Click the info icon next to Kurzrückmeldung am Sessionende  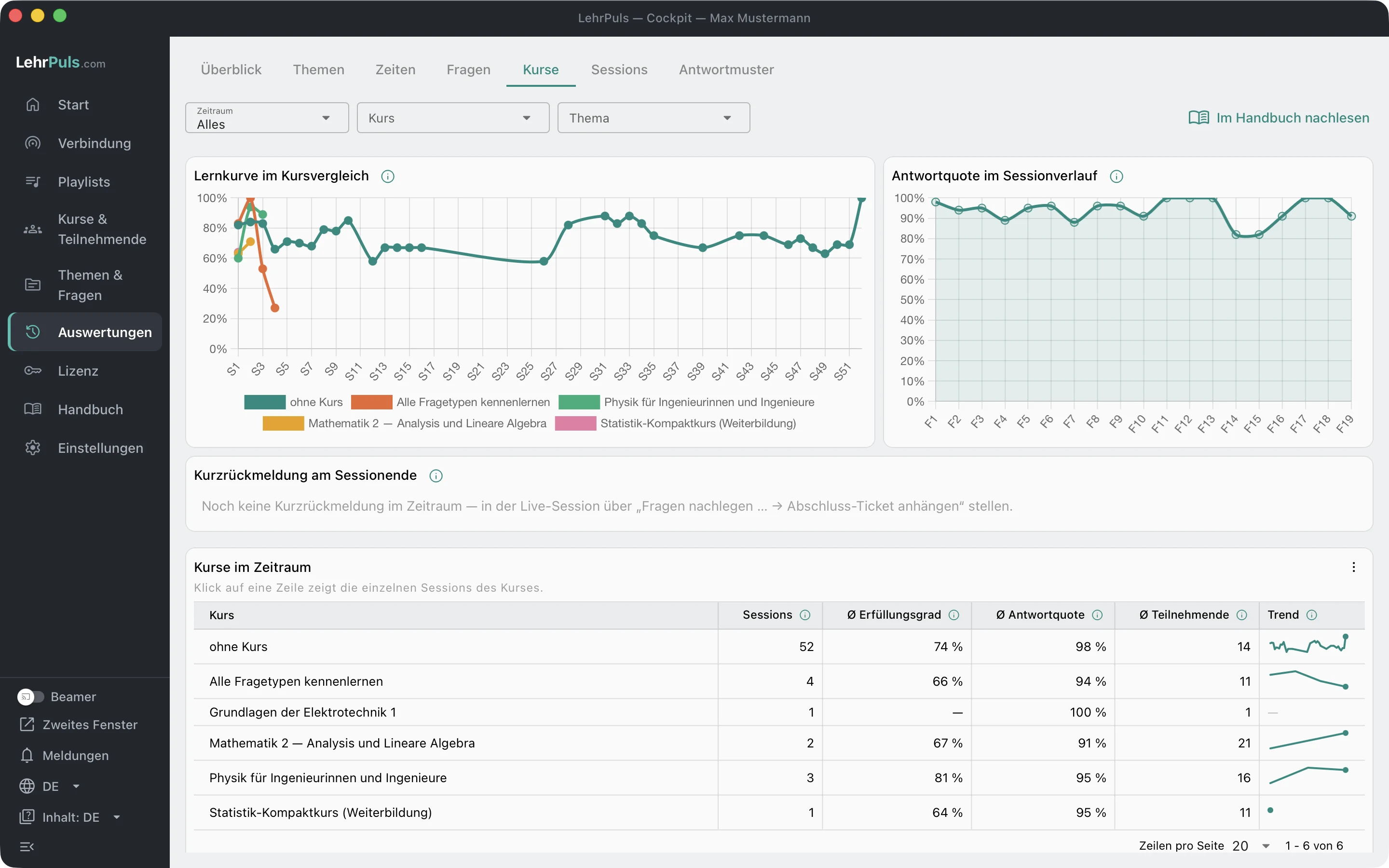(436, 476)
